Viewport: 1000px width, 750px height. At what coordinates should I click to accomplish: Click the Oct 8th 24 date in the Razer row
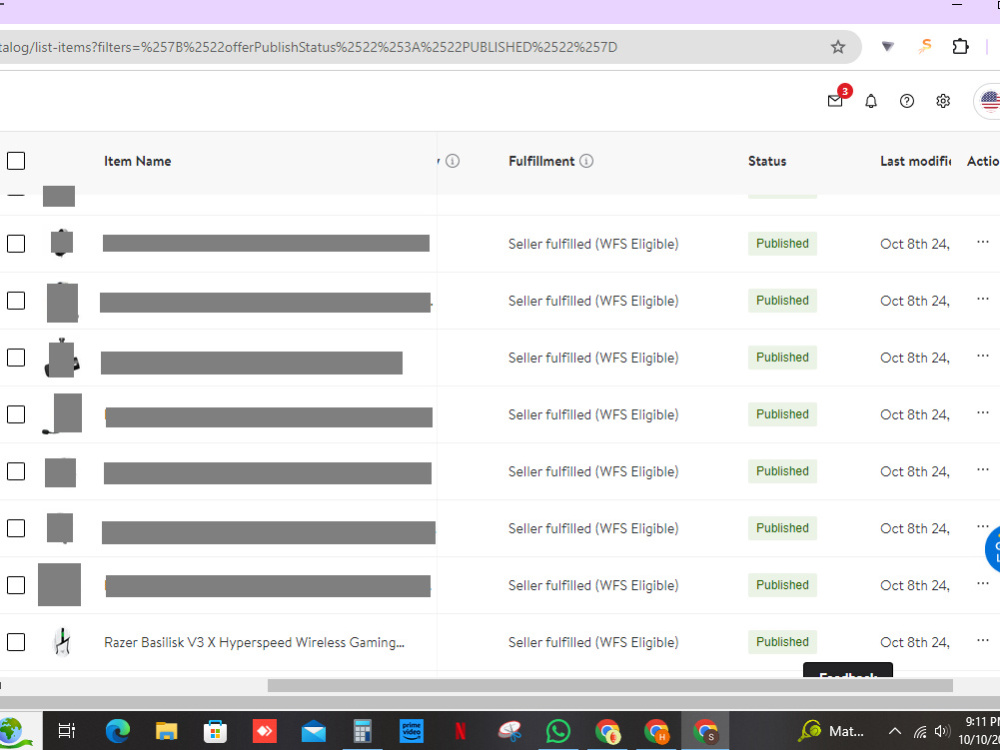pos(915,642)
